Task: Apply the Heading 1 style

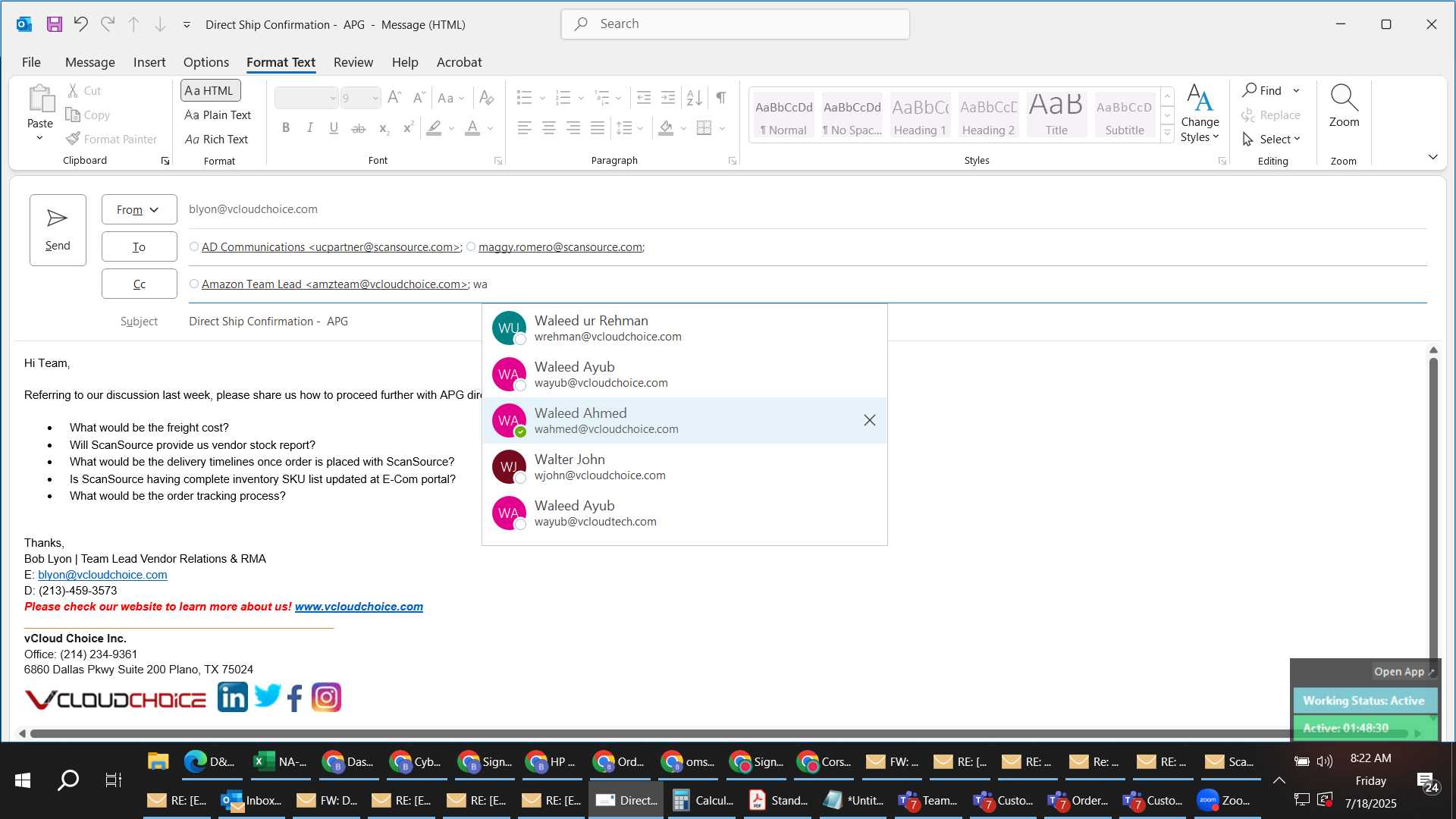Action: point(920,115)
